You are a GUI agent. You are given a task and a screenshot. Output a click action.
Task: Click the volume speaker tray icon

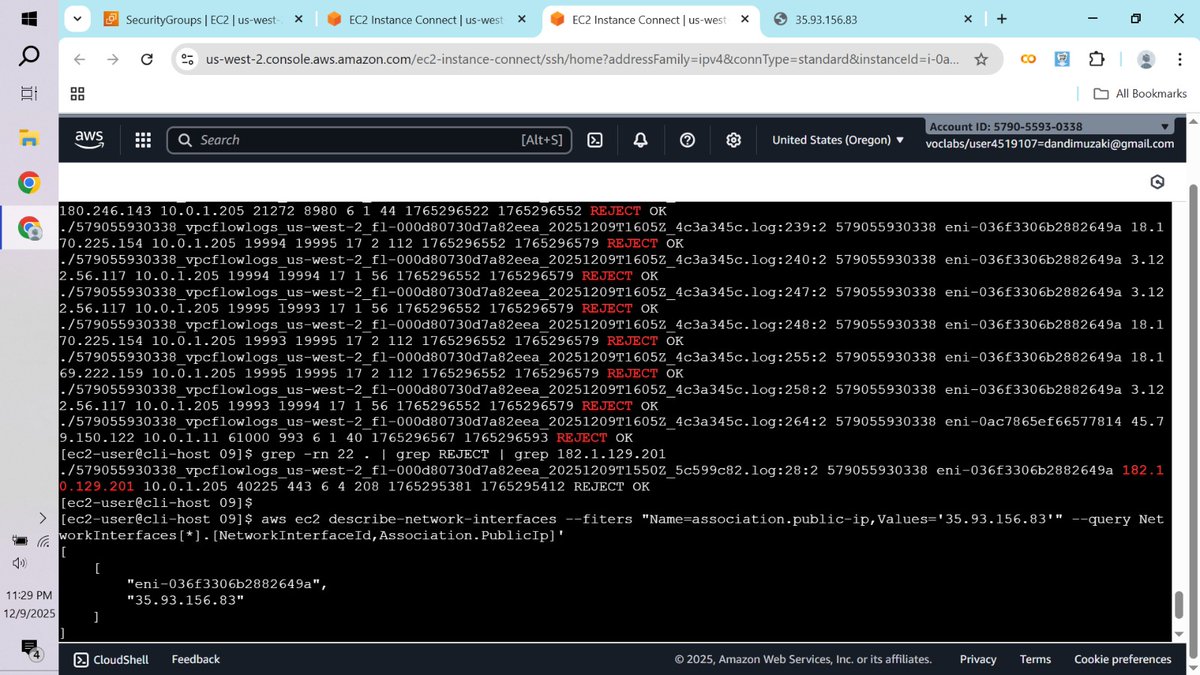19,563
